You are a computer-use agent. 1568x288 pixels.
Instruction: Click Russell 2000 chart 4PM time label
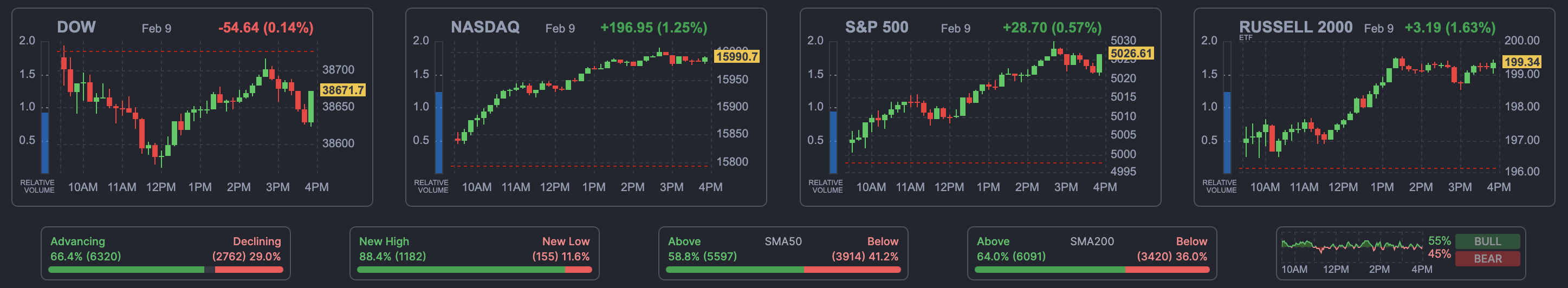click(1499, 187)
